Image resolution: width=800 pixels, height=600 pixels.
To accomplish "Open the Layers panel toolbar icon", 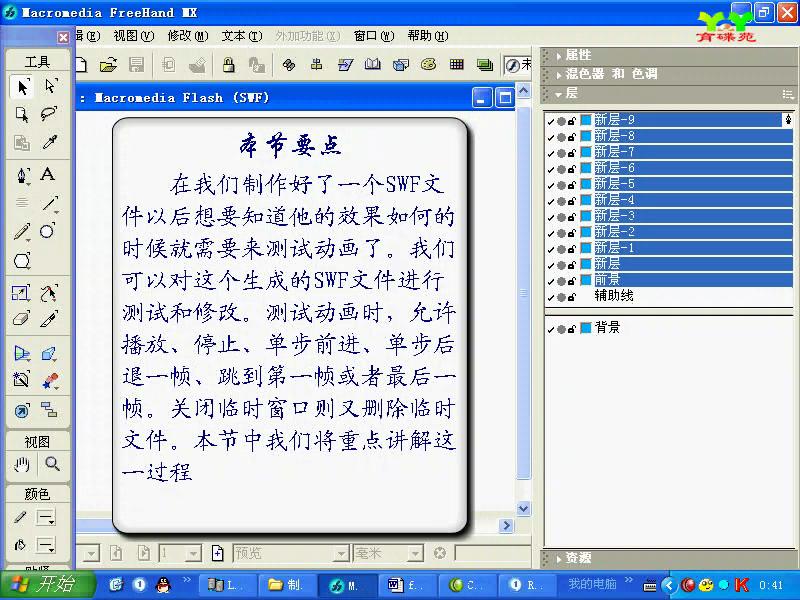I will pos(484,65).
